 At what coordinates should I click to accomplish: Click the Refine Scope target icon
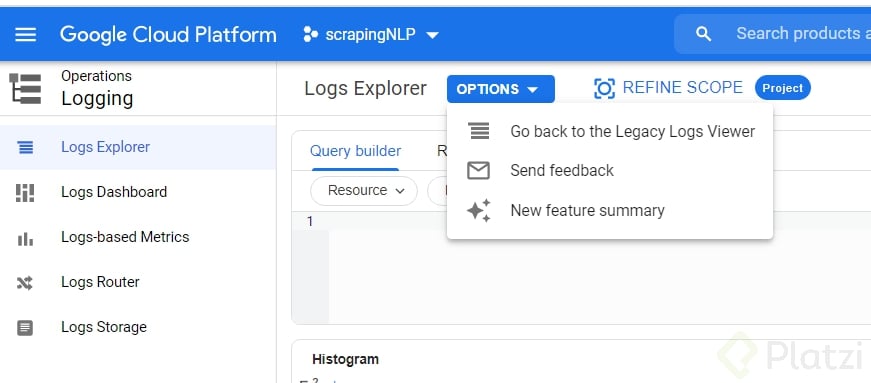(x=604, y=88)
